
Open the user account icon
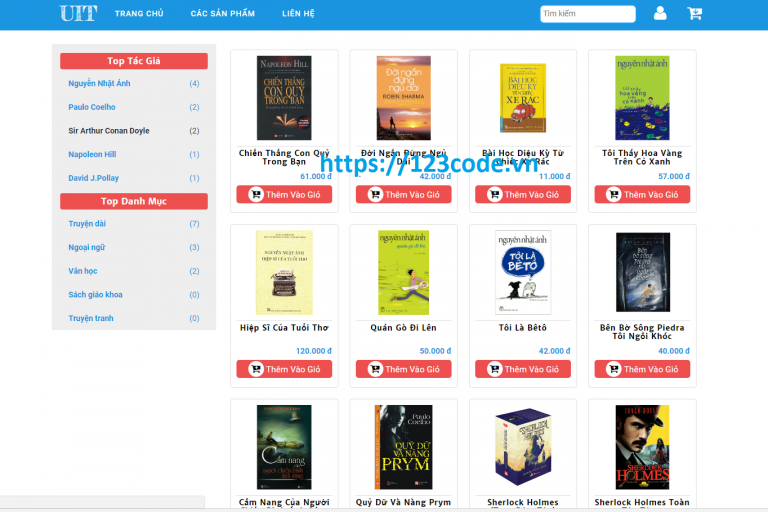660,14
